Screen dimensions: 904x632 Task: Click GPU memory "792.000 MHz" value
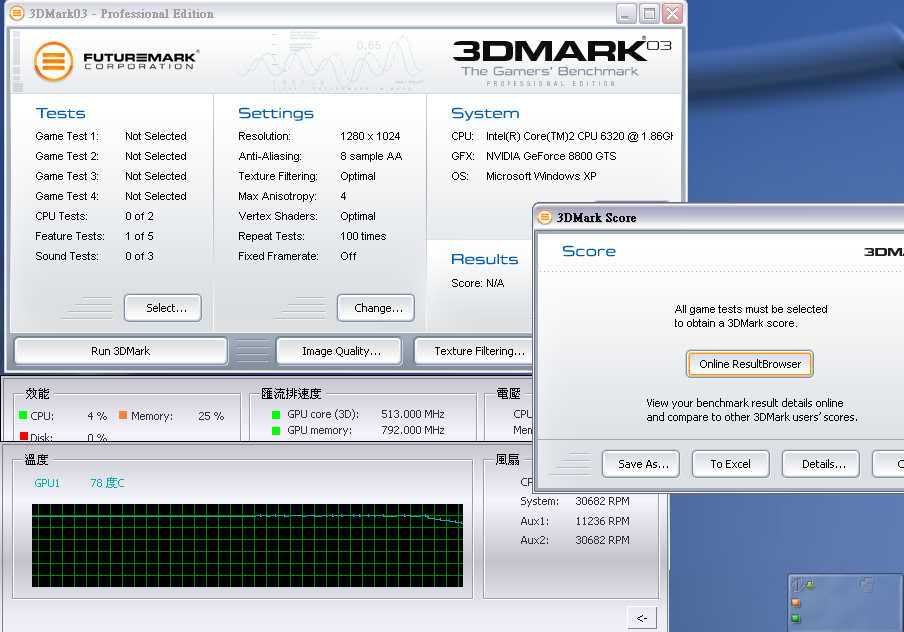pyautogui.click(x=413, y=430)
